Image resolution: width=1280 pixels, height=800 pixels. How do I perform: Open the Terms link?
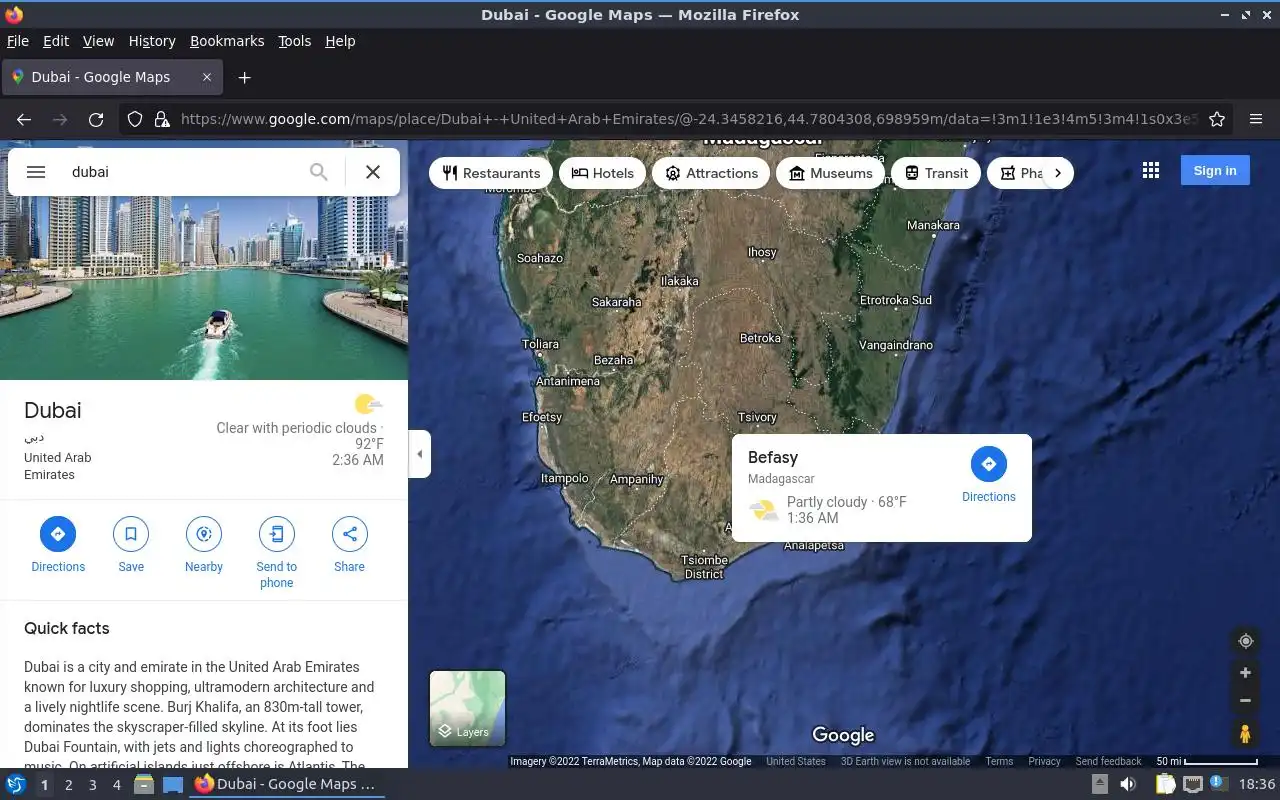click(x=999, y=762)
